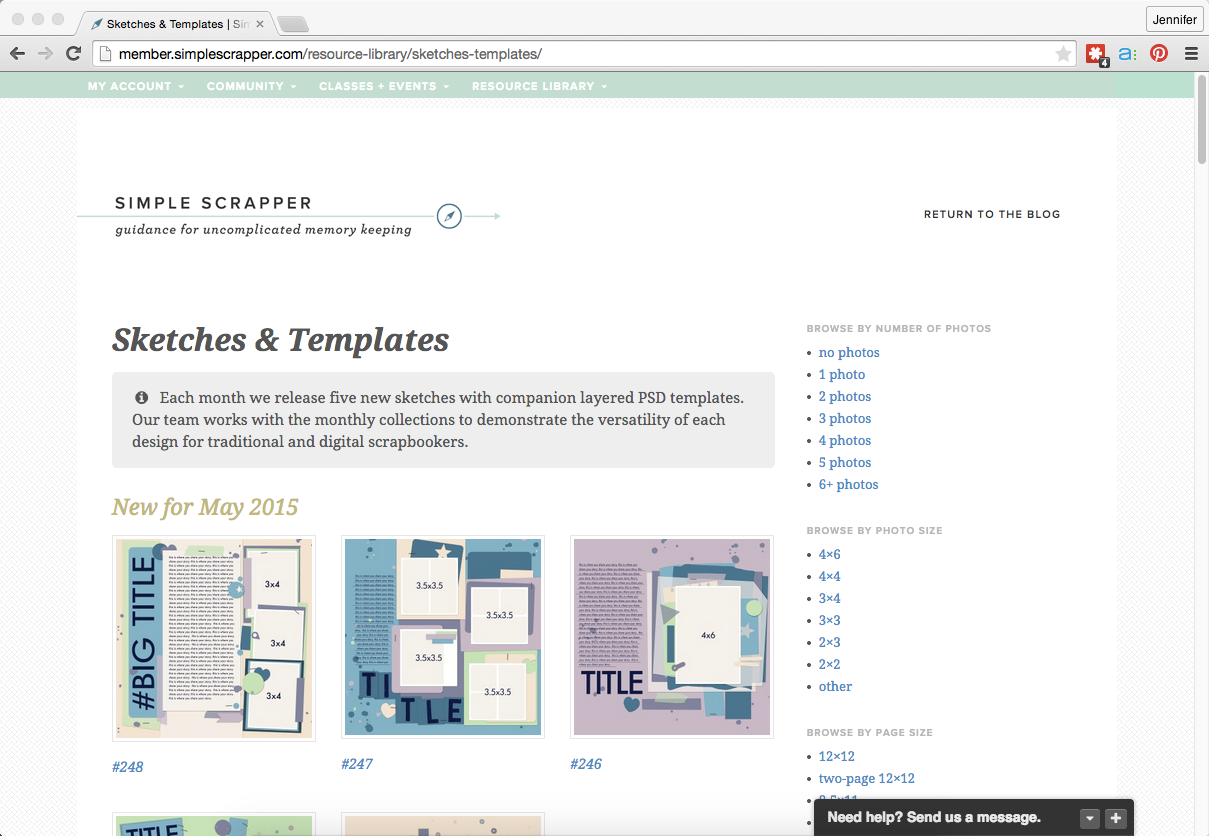The image size is (1209, 836).
Task: Click the compass logo icon
Action: (x=449, y=216)
